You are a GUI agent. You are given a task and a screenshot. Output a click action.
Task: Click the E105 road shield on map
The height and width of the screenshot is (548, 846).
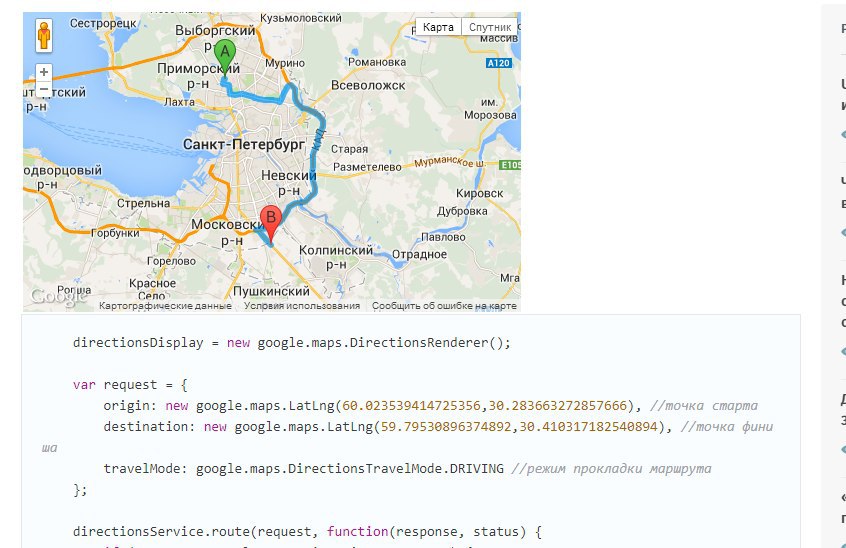510,165
